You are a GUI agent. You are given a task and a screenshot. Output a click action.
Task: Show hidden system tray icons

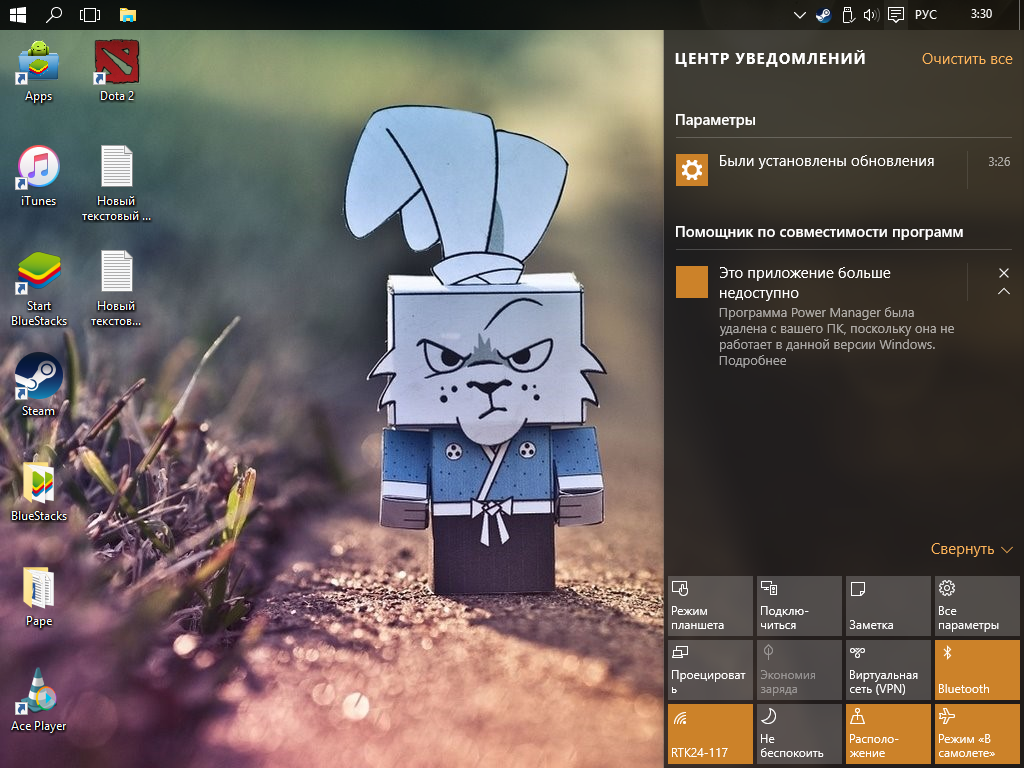(799, 15)
